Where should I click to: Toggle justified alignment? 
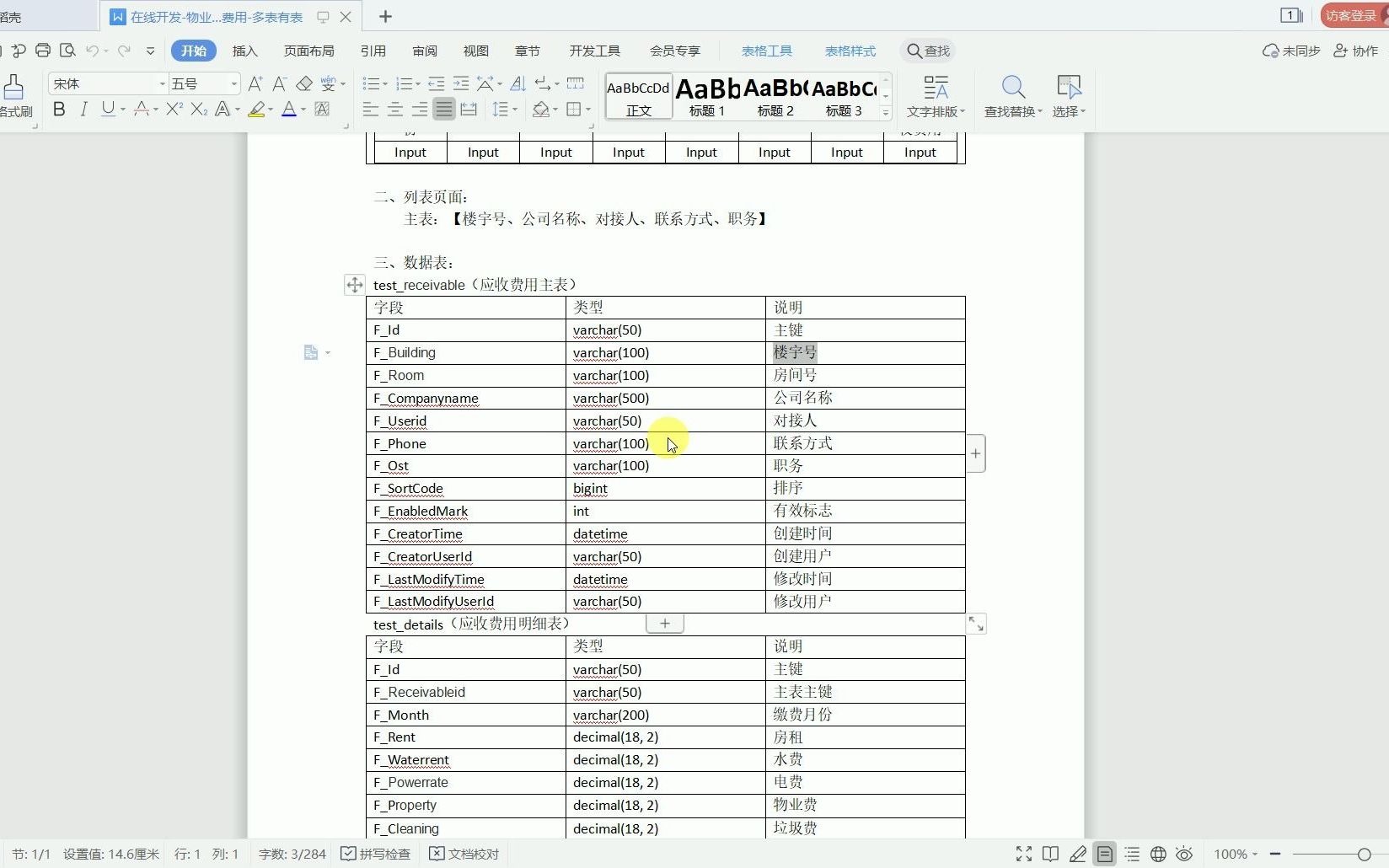444,109
